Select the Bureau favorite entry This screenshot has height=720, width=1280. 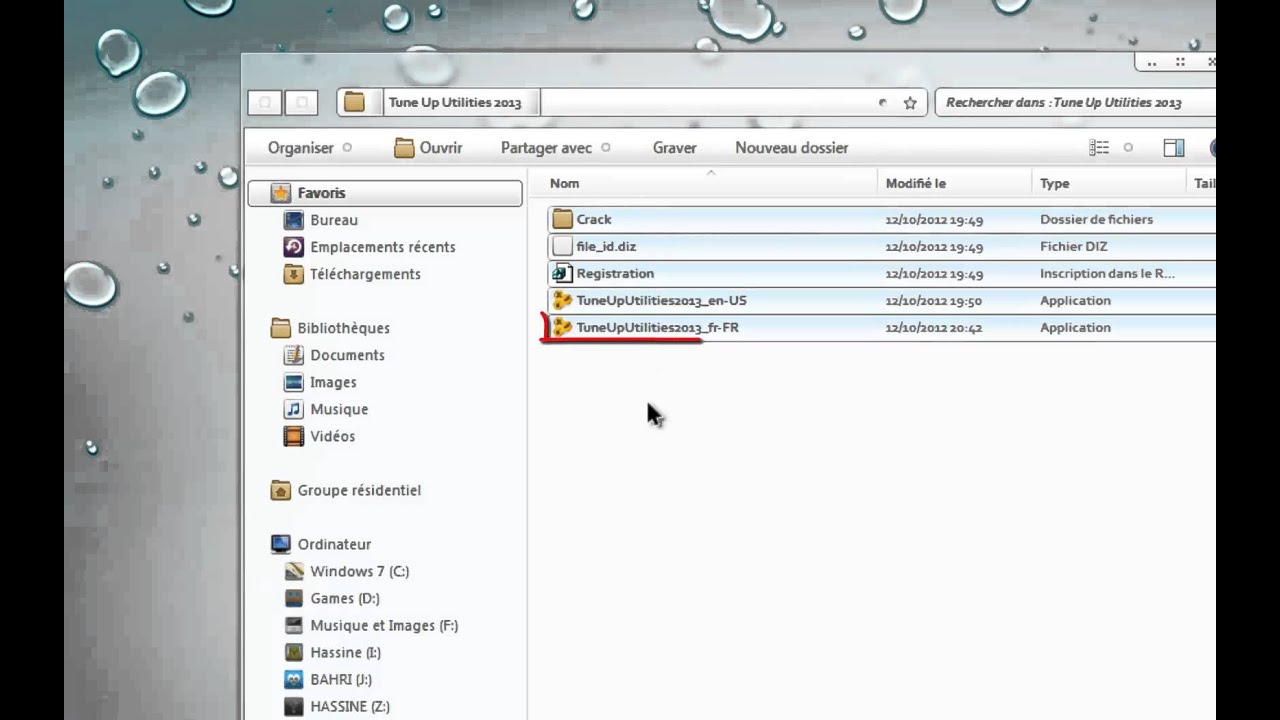(x=334, y=220)
